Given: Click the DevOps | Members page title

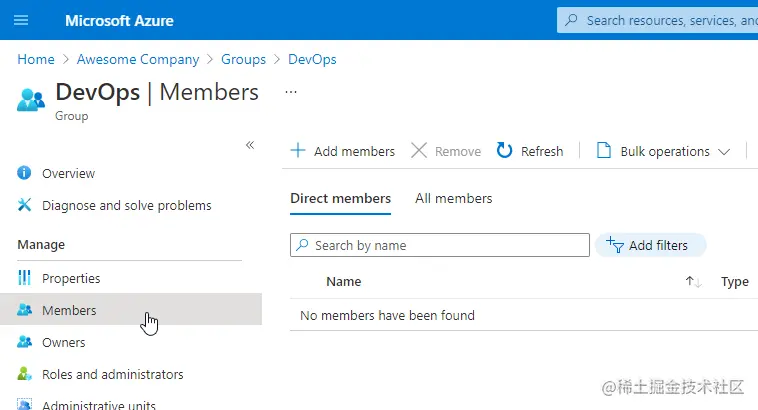Looking at the screenshot, I should pos(157,92).
